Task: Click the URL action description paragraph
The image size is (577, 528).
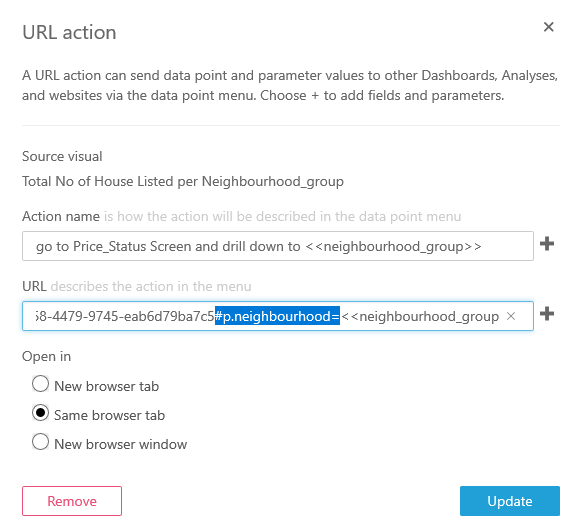Action: pos(290,85)
